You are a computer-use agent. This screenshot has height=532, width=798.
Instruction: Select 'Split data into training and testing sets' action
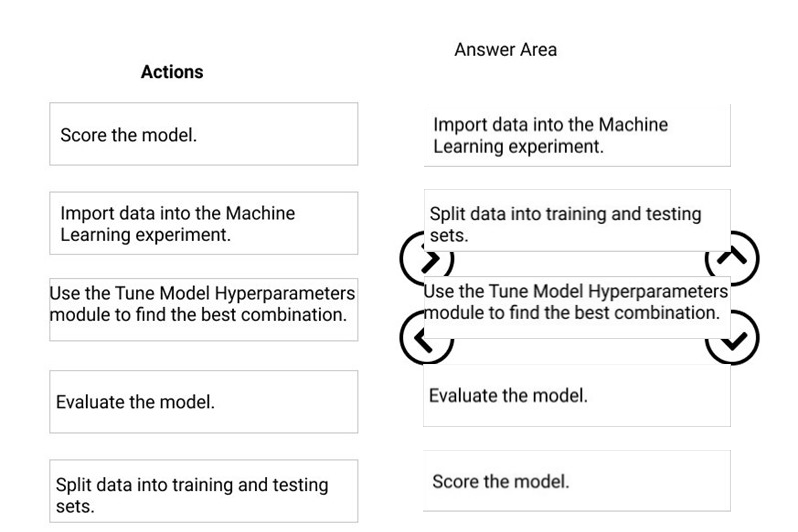[204, 491]
